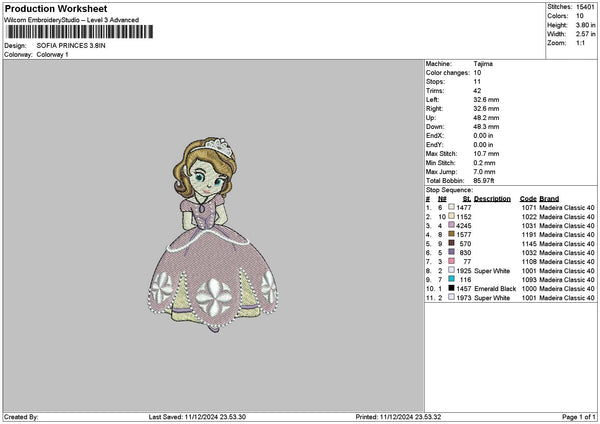Click the 'Colorway 1' value
Screen dimensions: 600x424
(52, 55)
